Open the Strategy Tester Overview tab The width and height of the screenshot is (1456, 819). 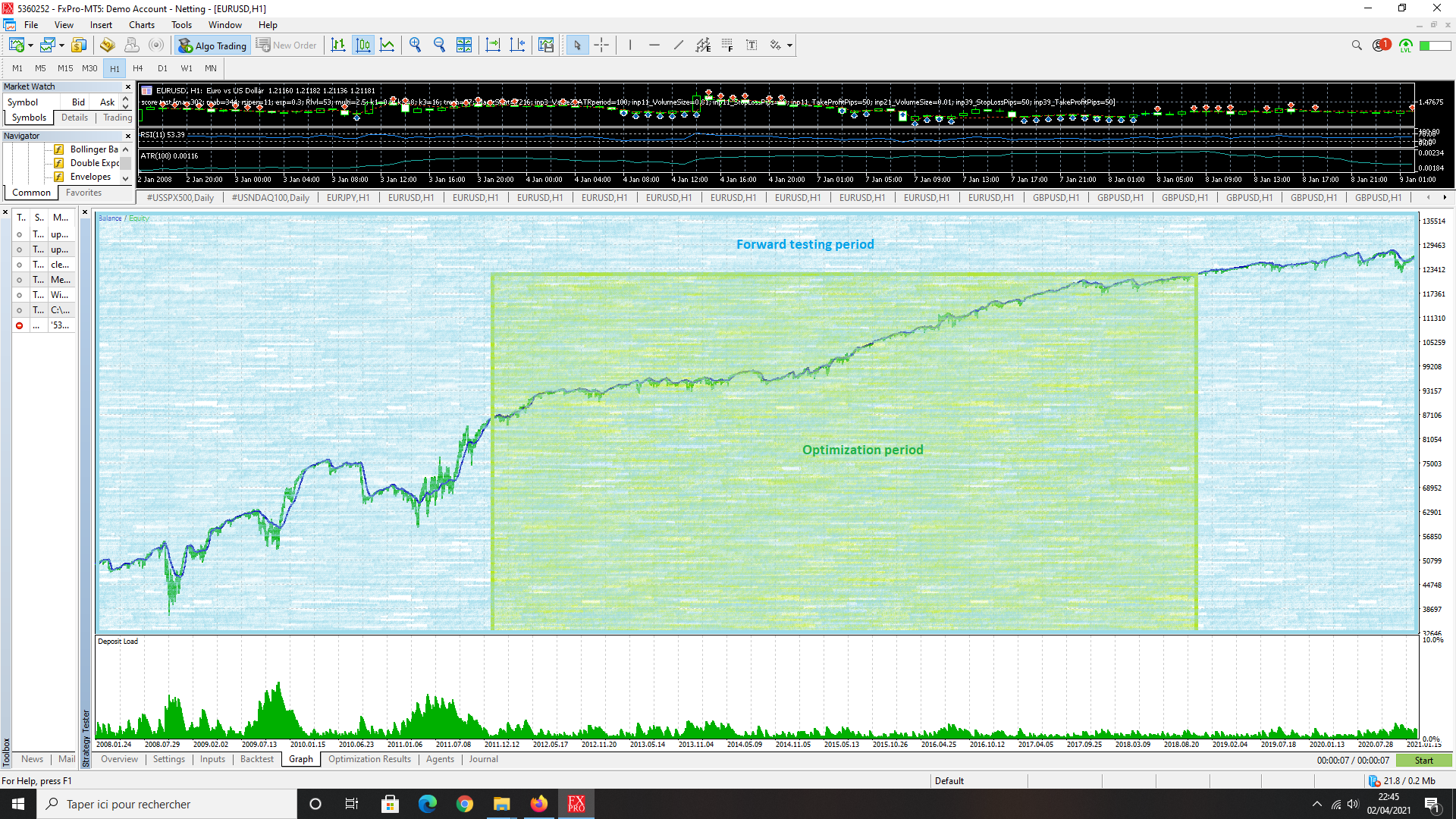(119, 759)
